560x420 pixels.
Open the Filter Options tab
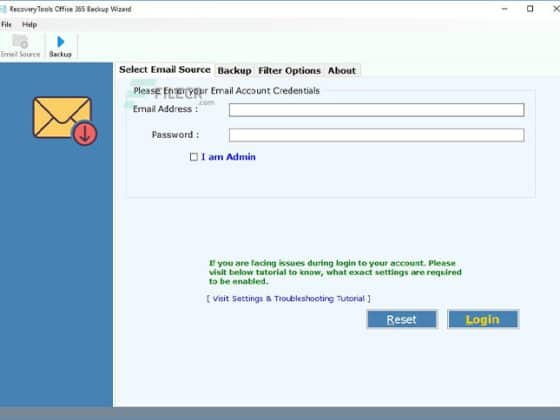click(x=289, y=71)
